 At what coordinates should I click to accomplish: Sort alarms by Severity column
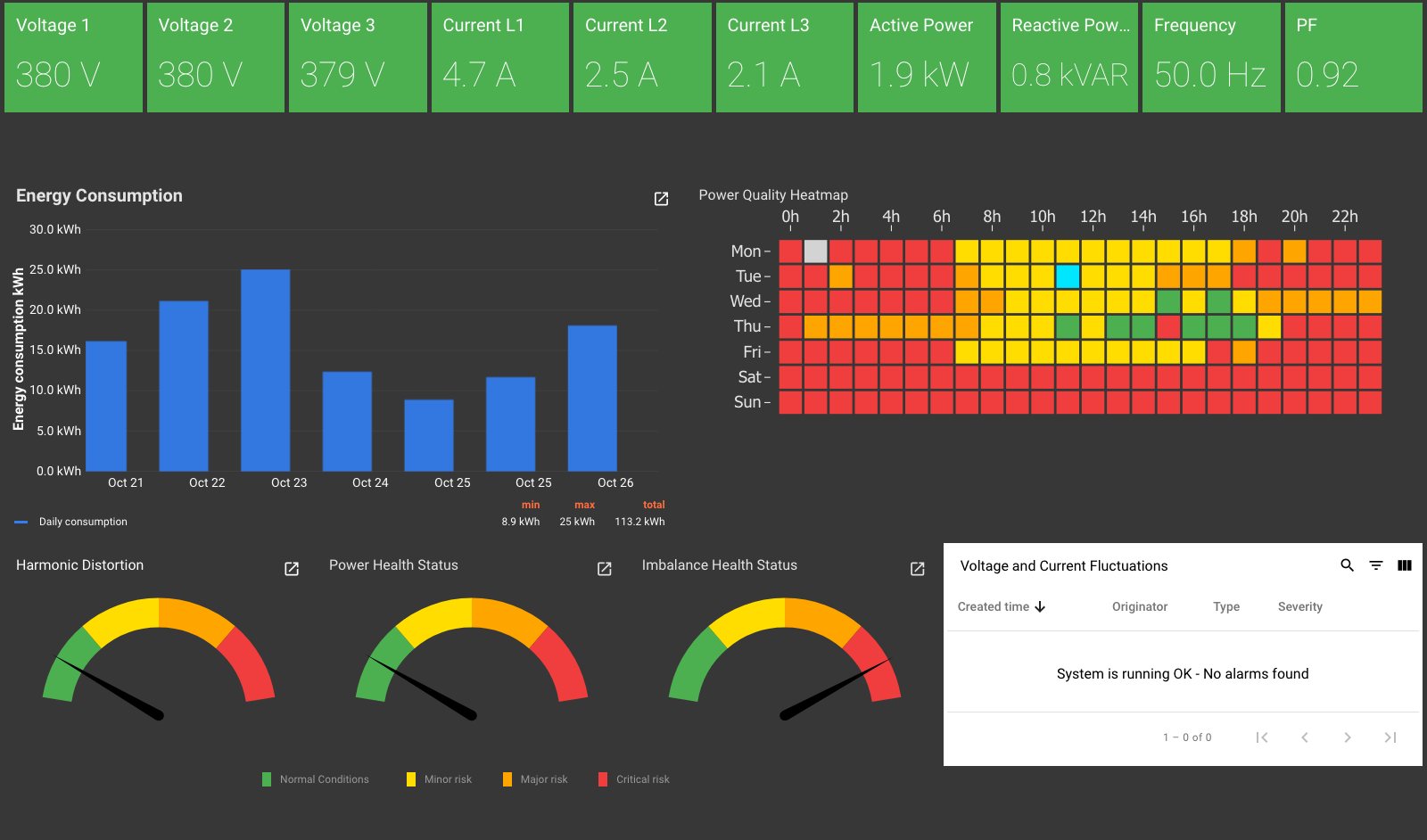click(1300, 606)
